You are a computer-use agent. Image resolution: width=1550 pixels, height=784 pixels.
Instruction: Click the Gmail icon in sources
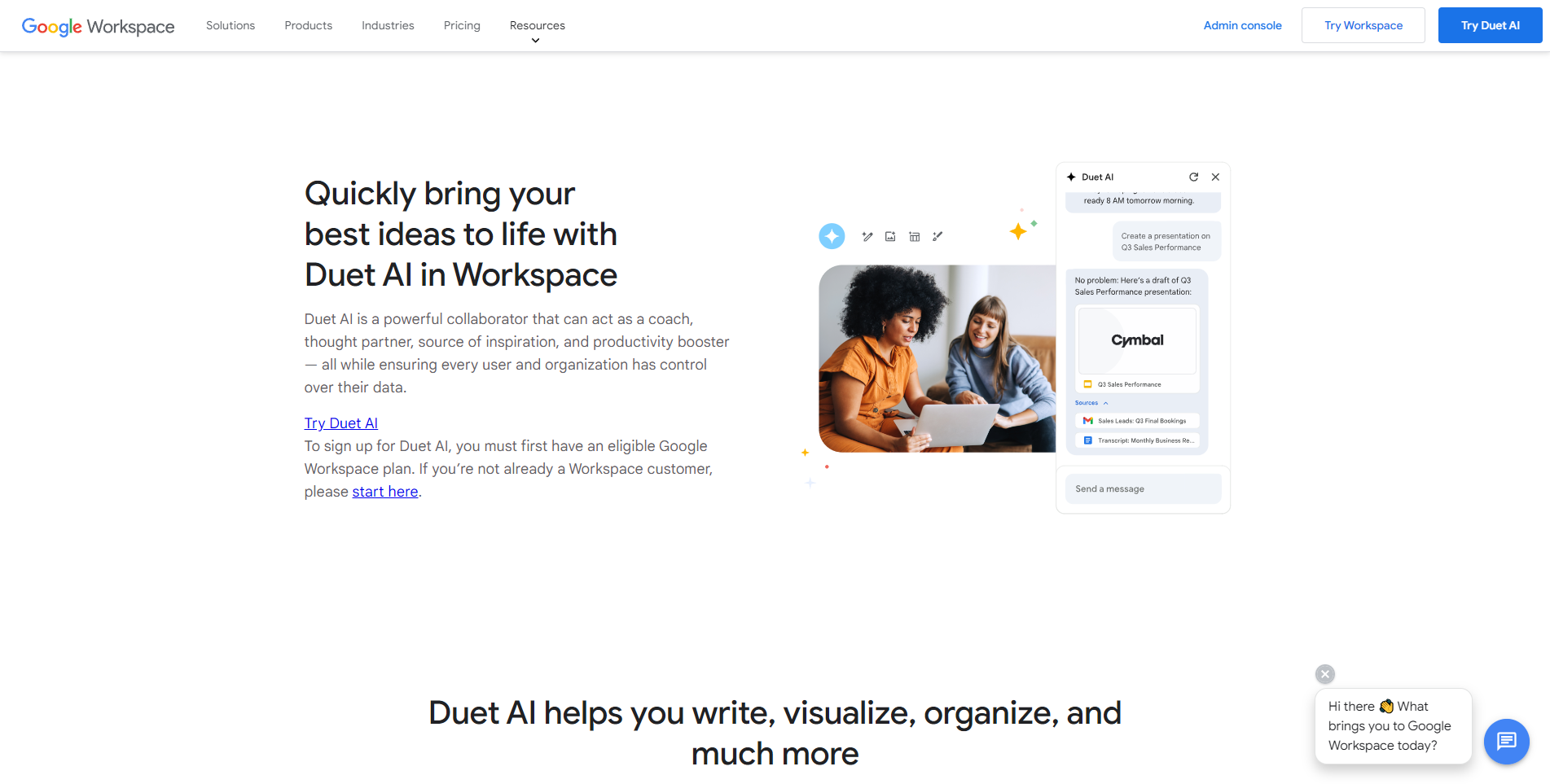pyautogui.click(x=1087, y=421)
